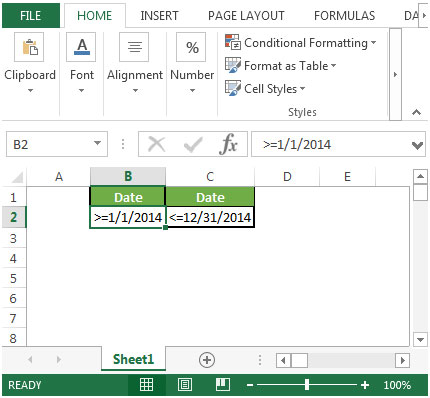Expand Clipboard group dropdown arrow

pos(30,90)
